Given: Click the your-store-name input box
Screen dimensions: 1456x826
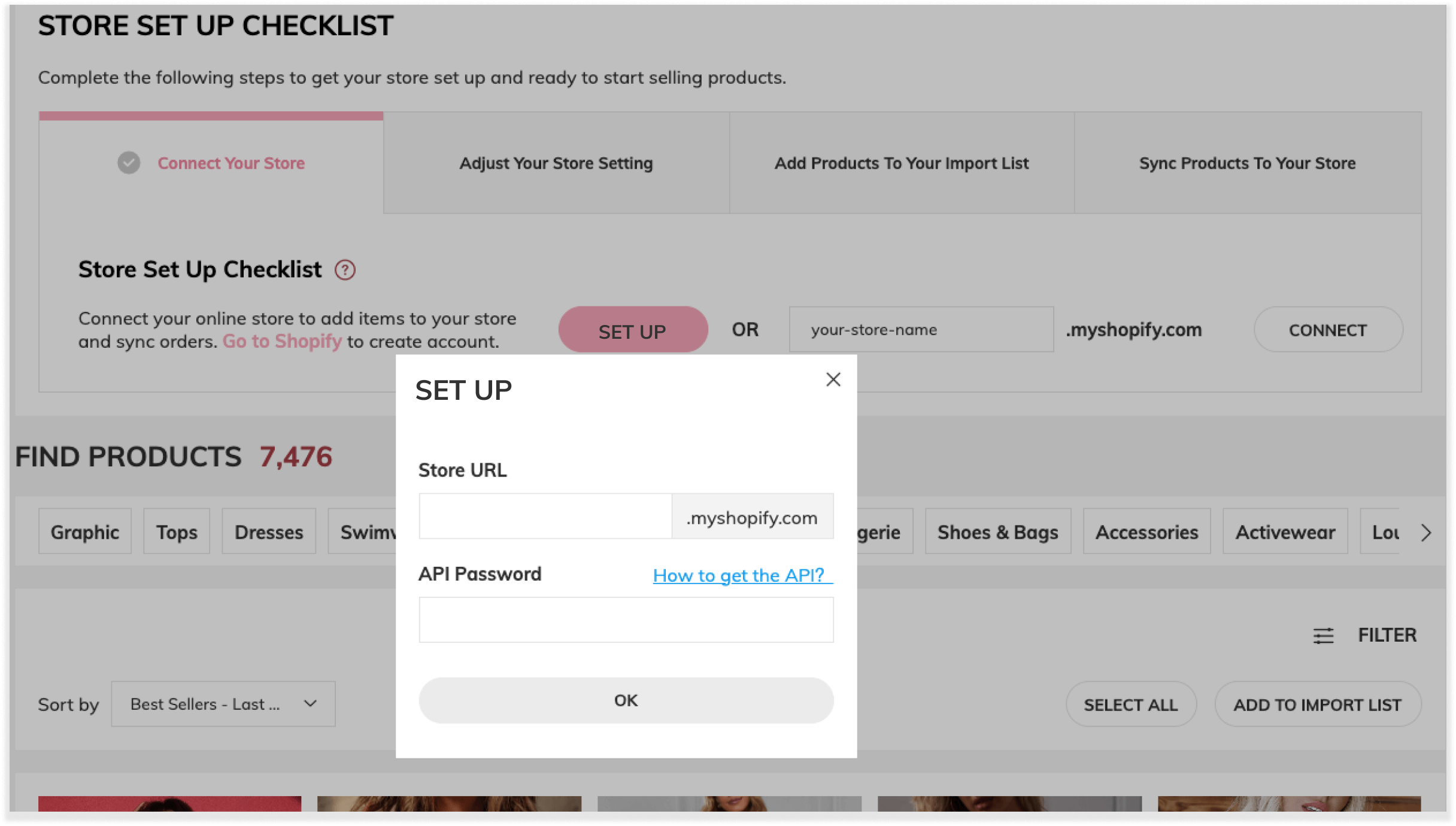Looking at the screenshot, I should [921, 329].
